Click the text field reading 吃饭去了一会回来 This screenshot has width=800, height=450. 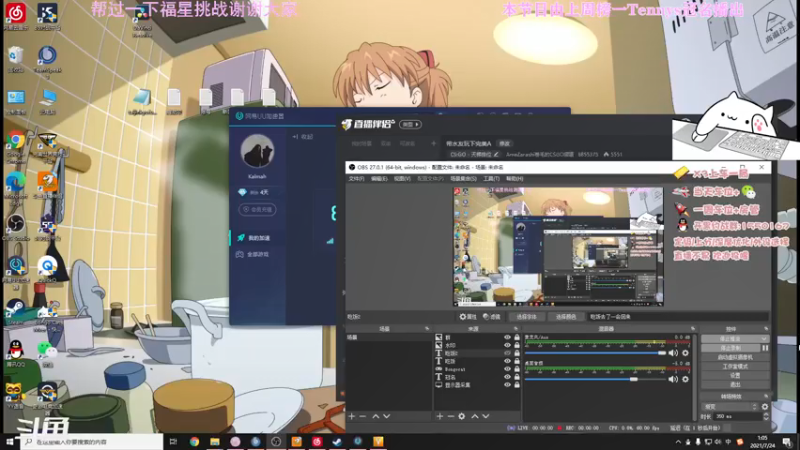pos(678,317)
